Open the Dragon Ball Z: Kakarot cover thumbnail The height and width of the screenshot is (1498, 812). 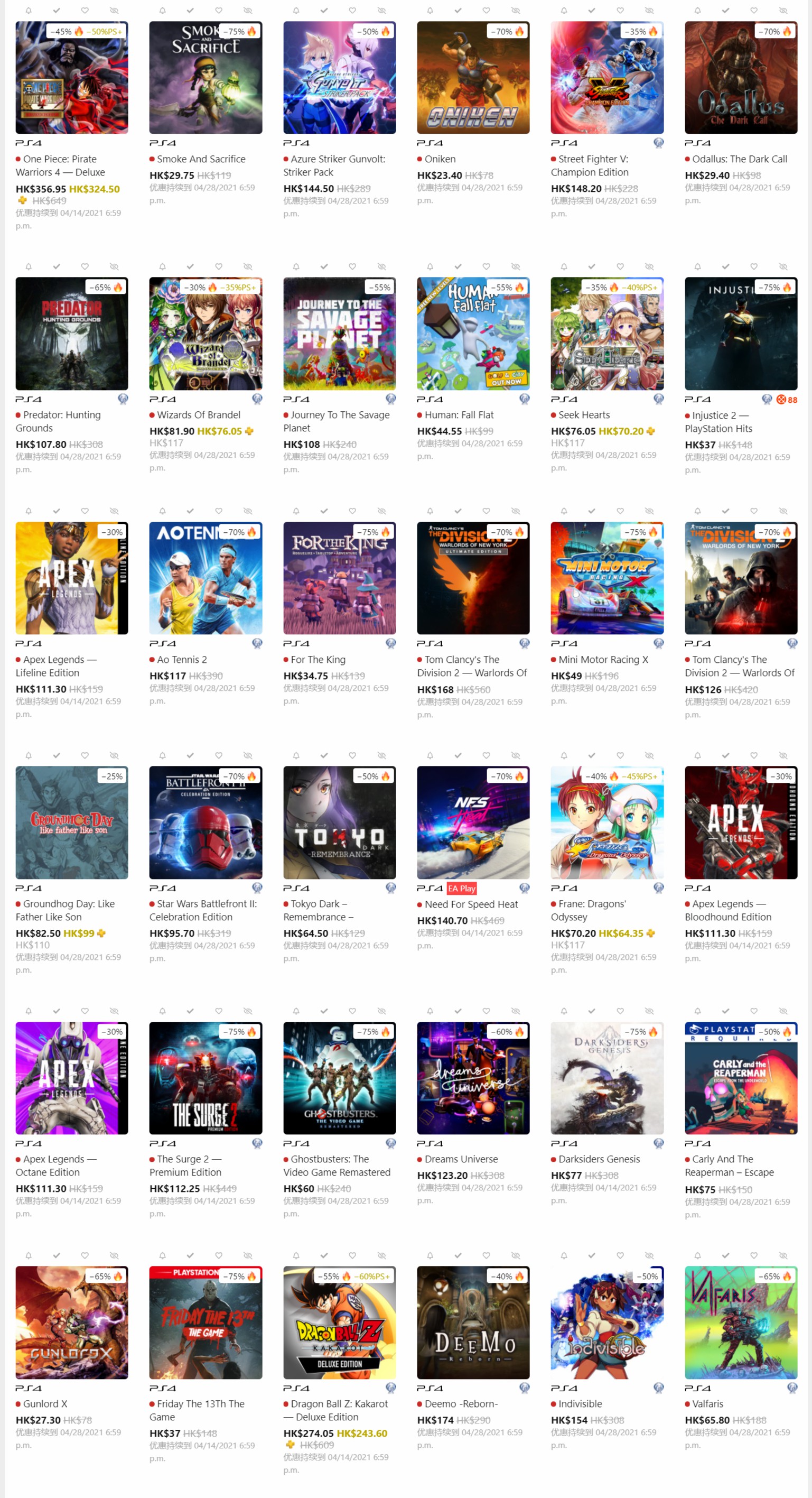340,1323
